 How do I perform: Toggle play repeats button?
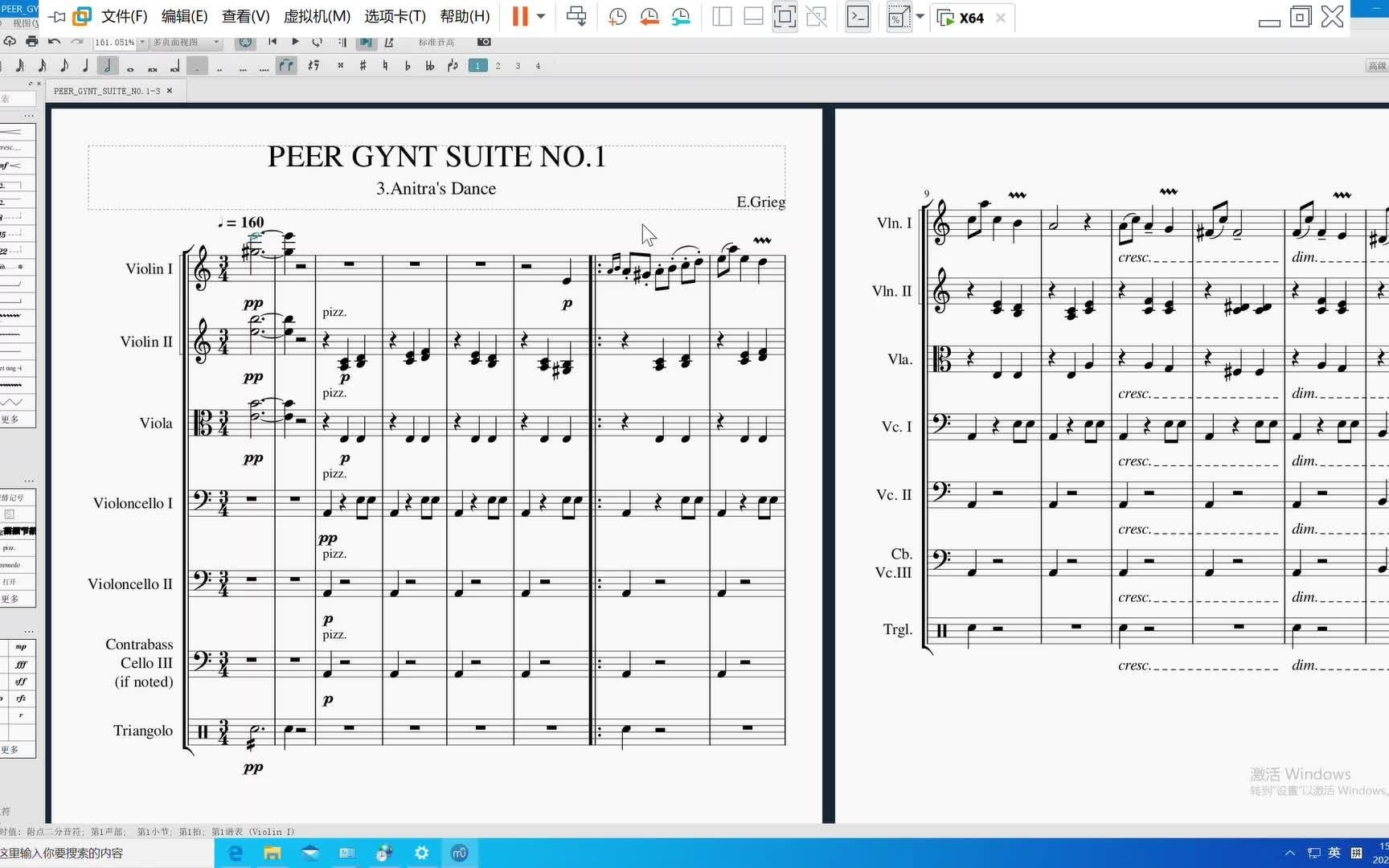tap(342, 42)
